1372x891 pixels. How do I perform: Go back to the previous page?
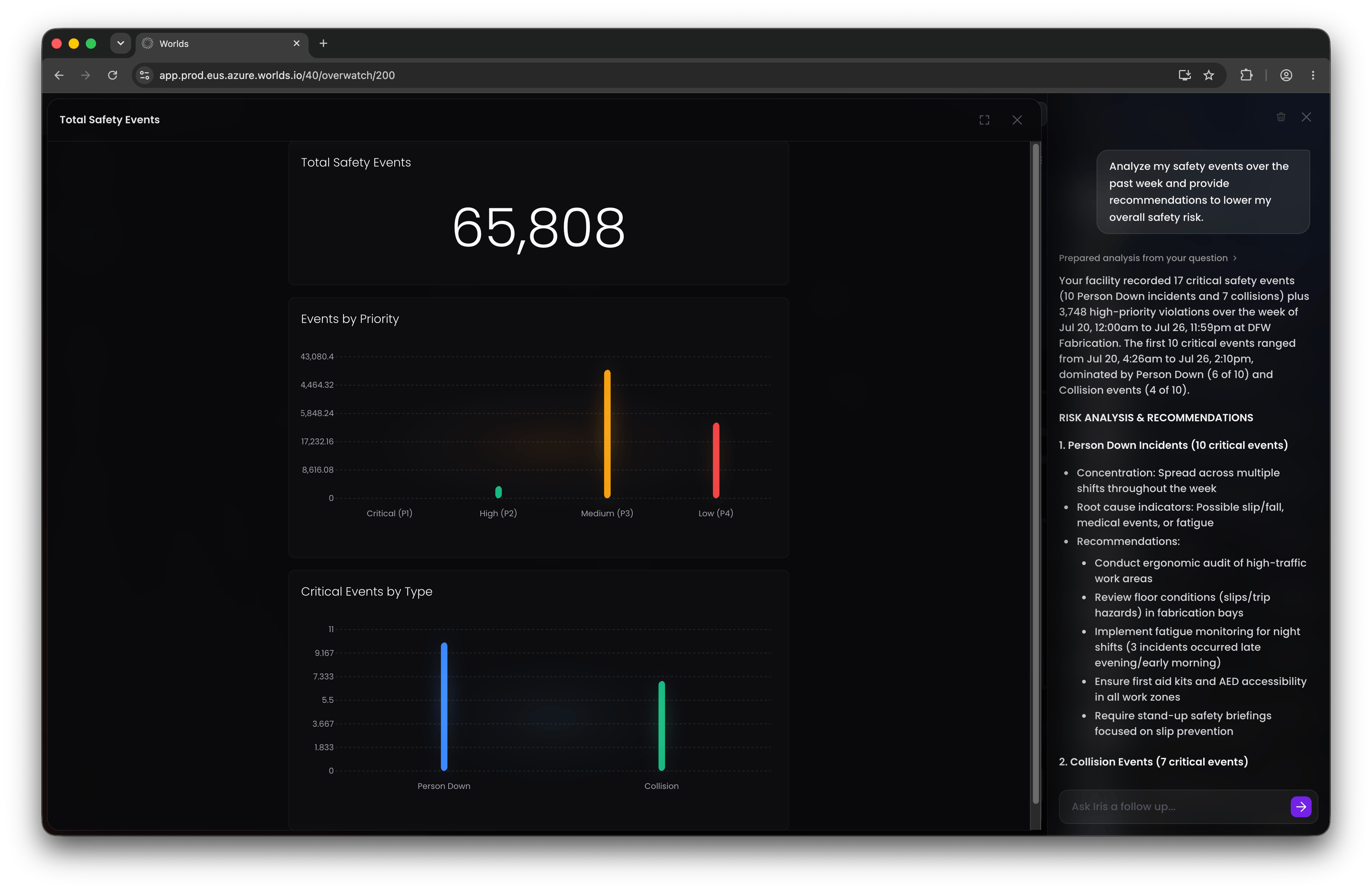59,75
